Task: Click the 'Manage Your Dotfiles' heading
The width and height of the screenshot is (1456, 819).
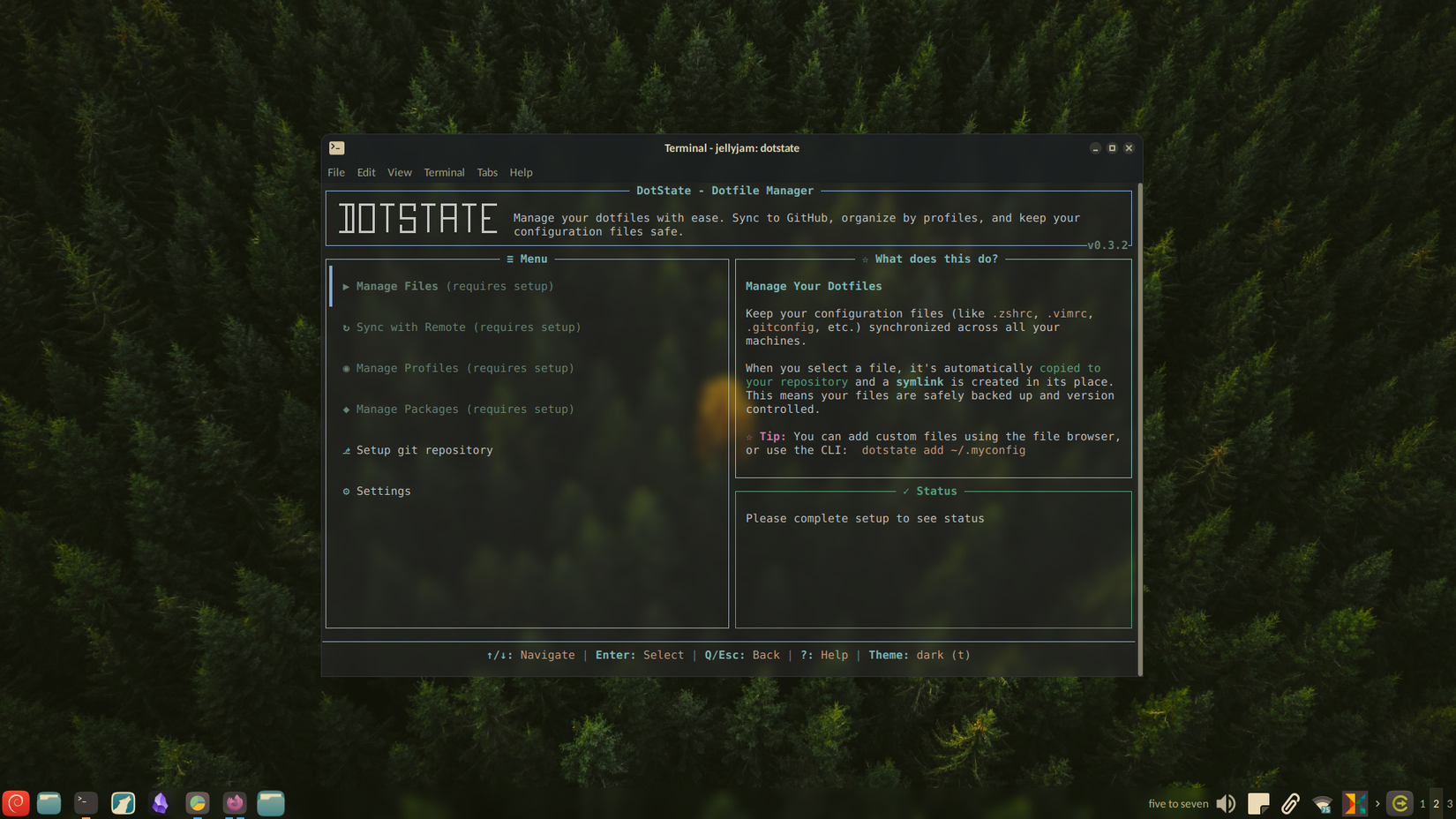Action: click(814, 286)
